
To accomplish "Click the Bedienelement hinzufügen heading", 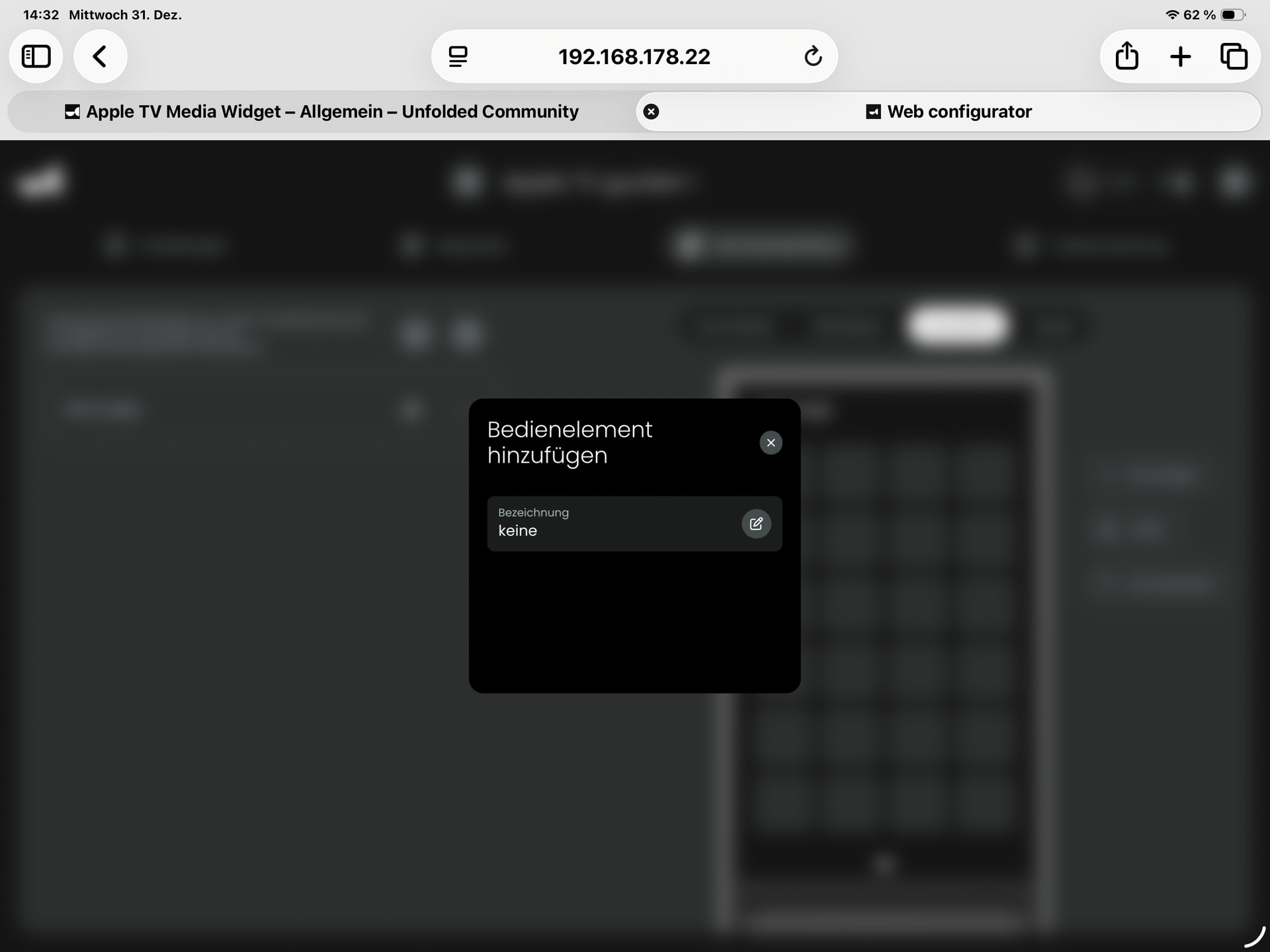I will coord(570,442).
